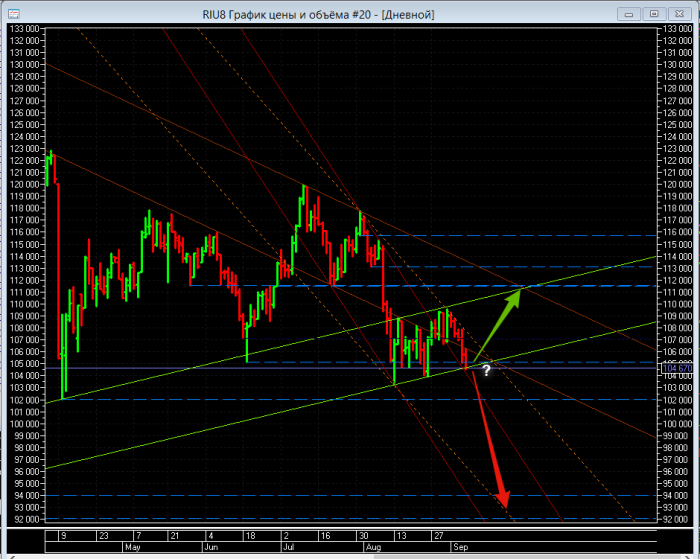Close the RIU8 chart window
Viewport: 700px width, 559px height.
[x=678, y=13]
